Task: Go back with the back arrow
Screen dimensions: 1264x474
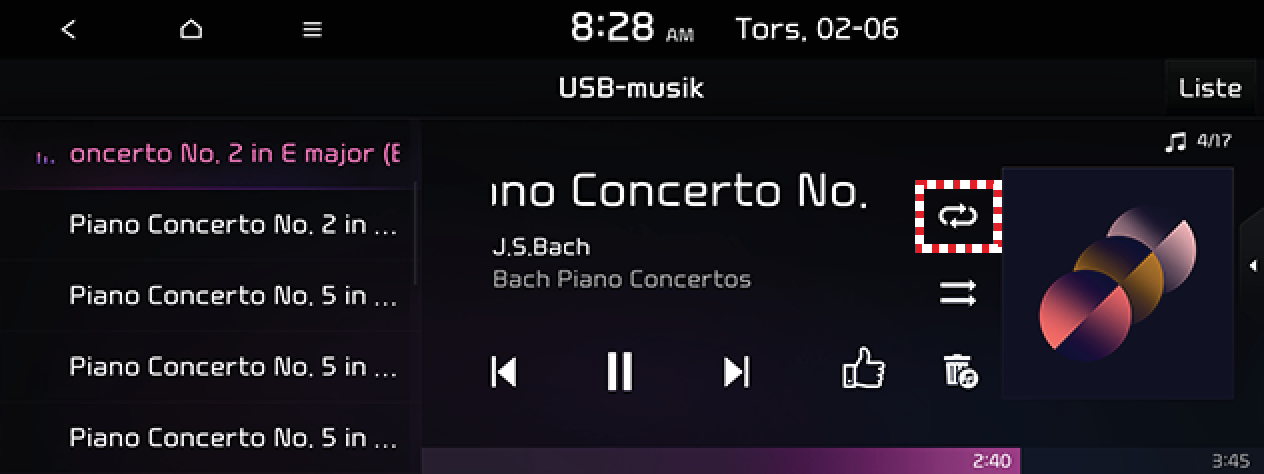Action: click(x=68, y=30)
